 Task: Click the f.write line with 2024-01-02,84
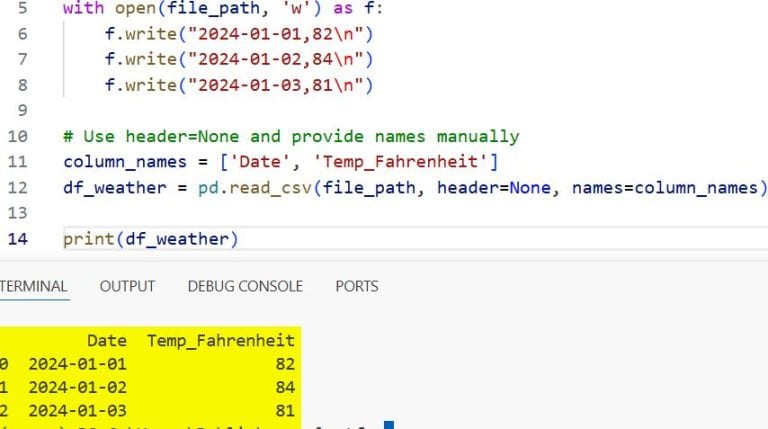239,59
